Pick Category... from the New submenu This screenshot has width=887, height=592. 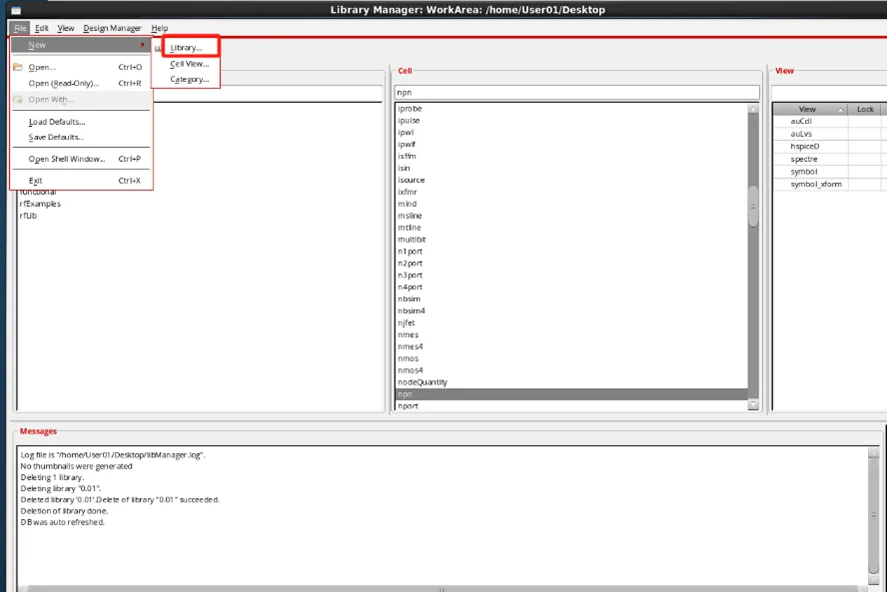click(x=189, y=79)
